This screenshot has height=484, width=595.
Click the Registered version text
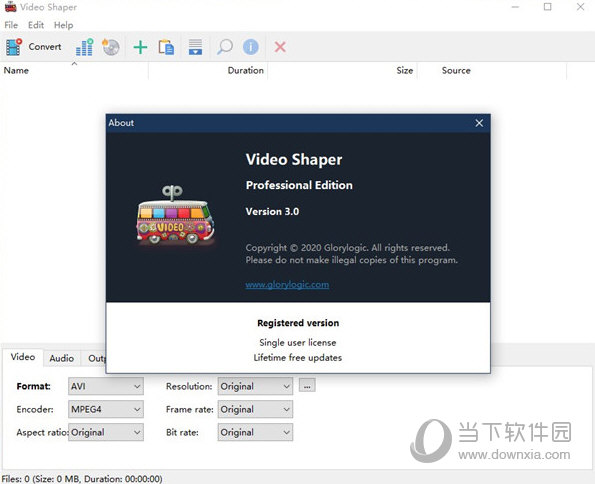(x=298, y=323)
